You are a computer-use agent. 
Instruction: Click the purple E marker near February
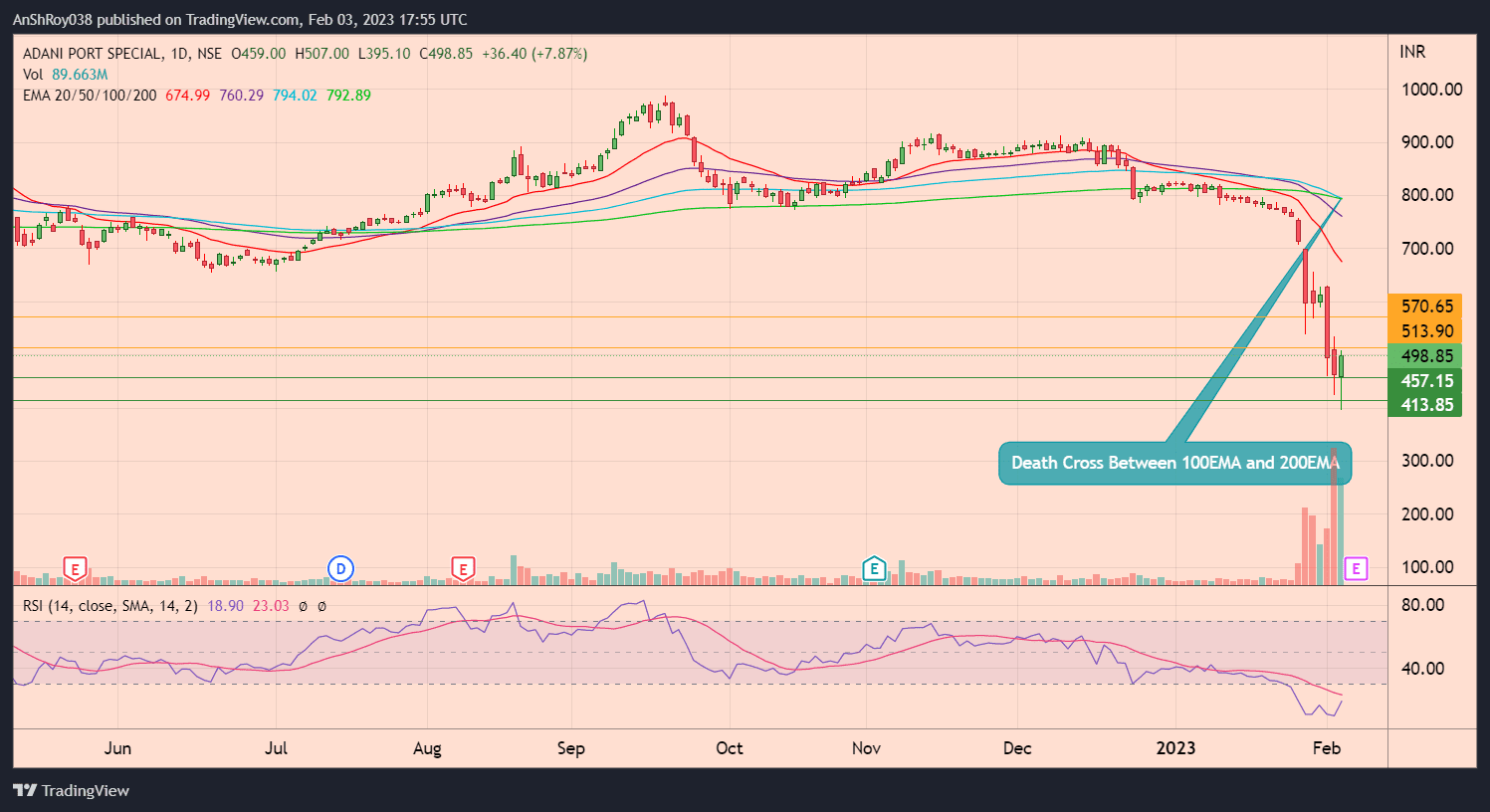click(1356, 568)
